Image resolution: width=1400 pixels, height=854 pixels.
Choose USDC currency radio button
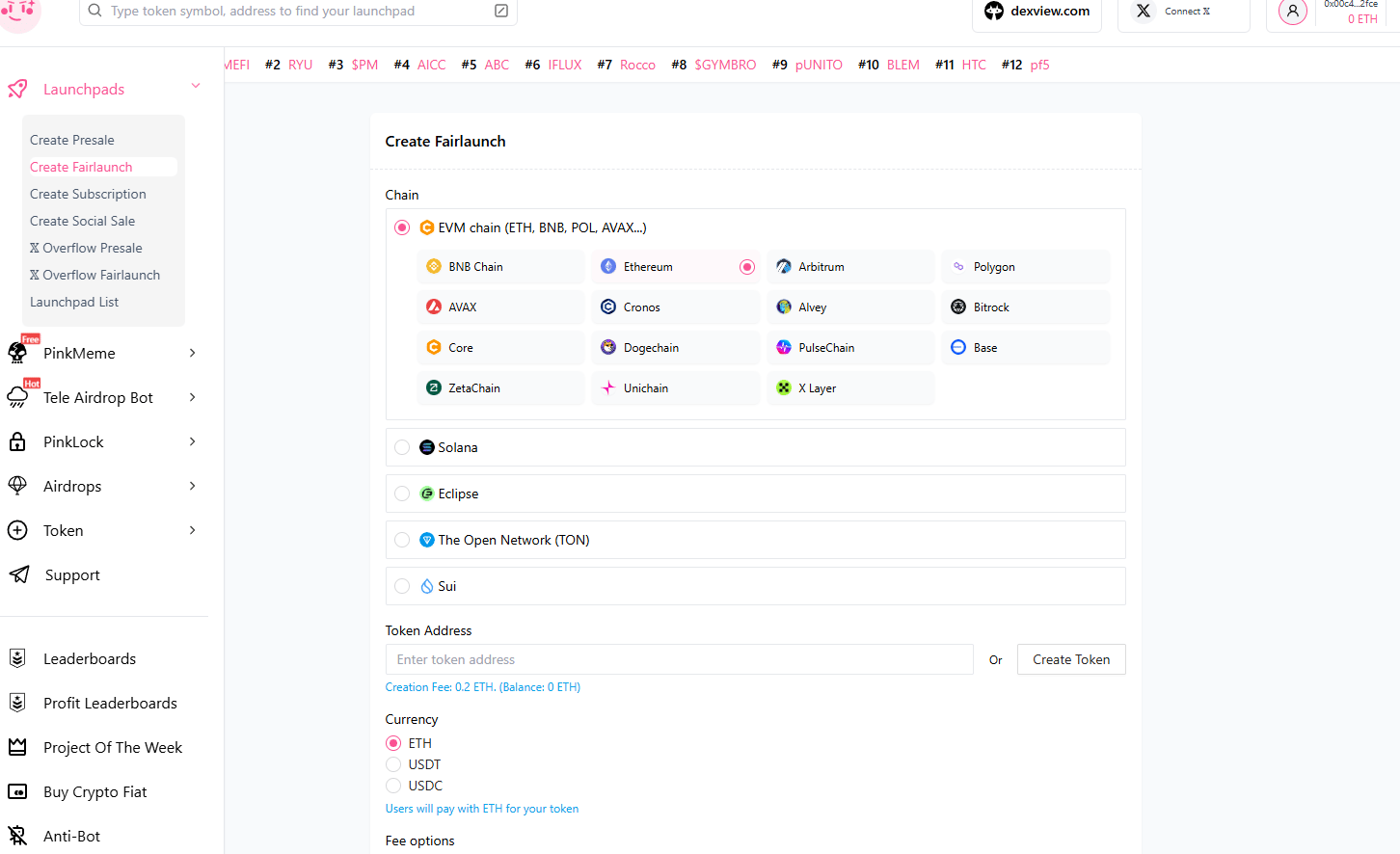click(x=393, y=786)
